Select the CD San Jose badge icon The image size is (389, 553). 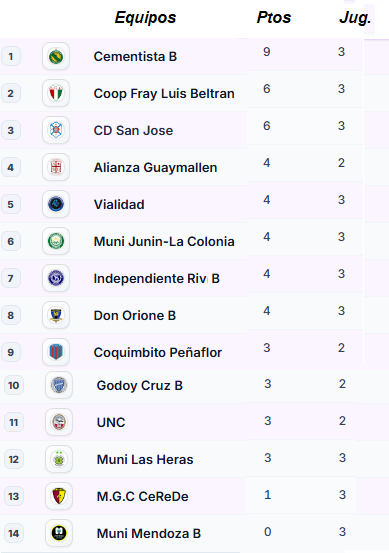click(56, 130)
